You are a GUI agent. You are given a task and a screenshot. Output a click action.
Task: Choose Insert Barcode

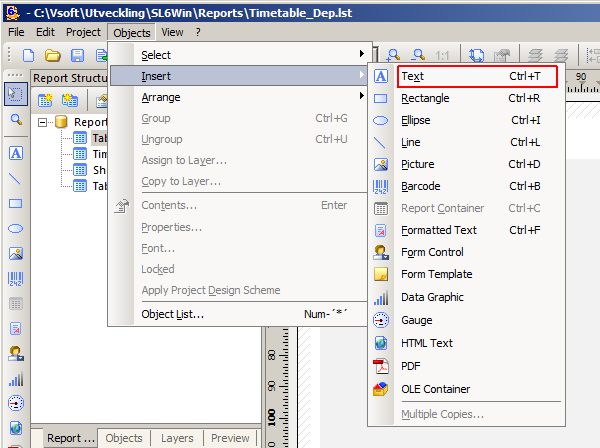point(466,186)
